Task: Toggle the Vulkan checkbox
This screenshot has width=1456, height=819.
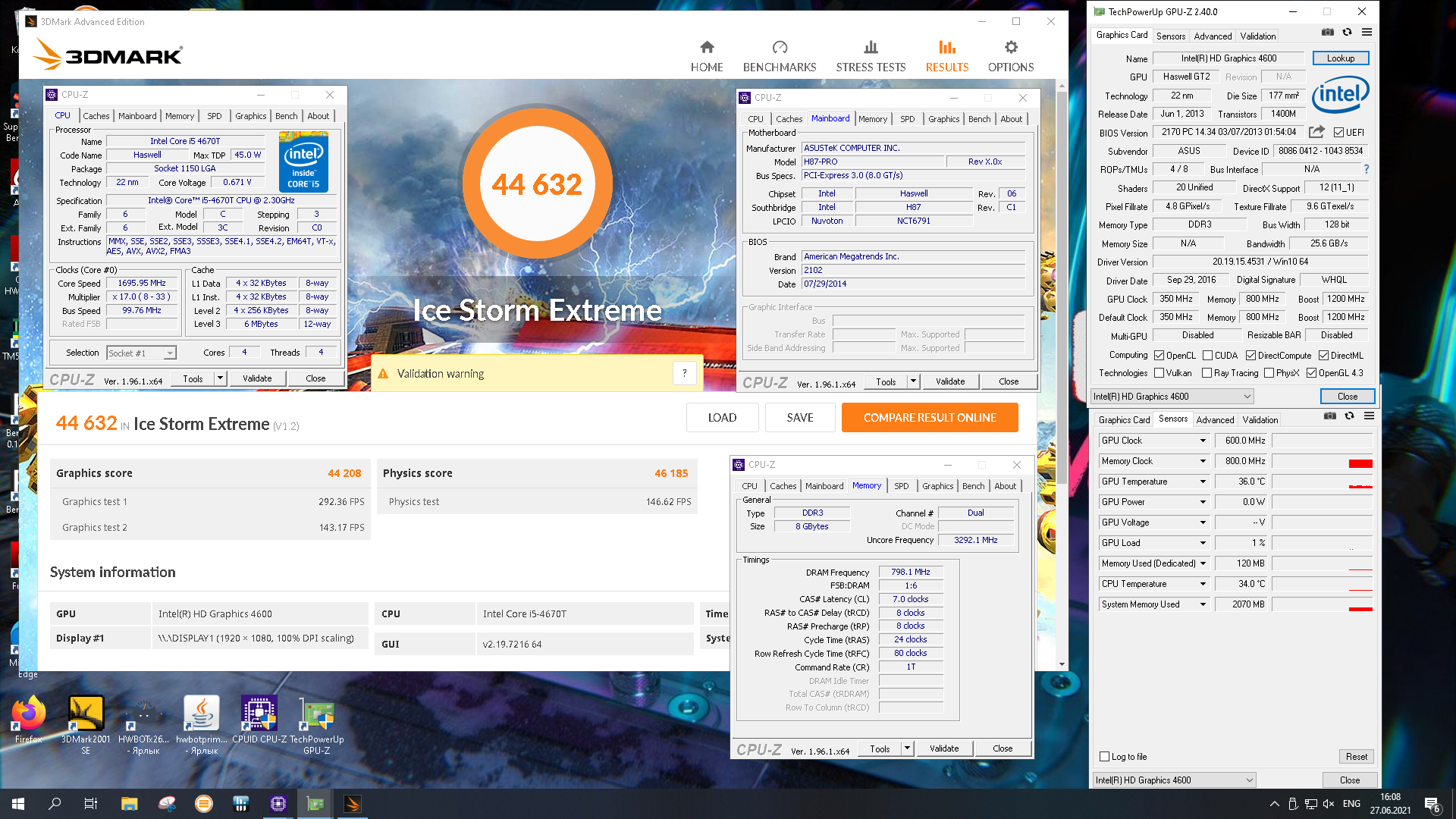Action: pyautogui.click(x=1159, y=372)
